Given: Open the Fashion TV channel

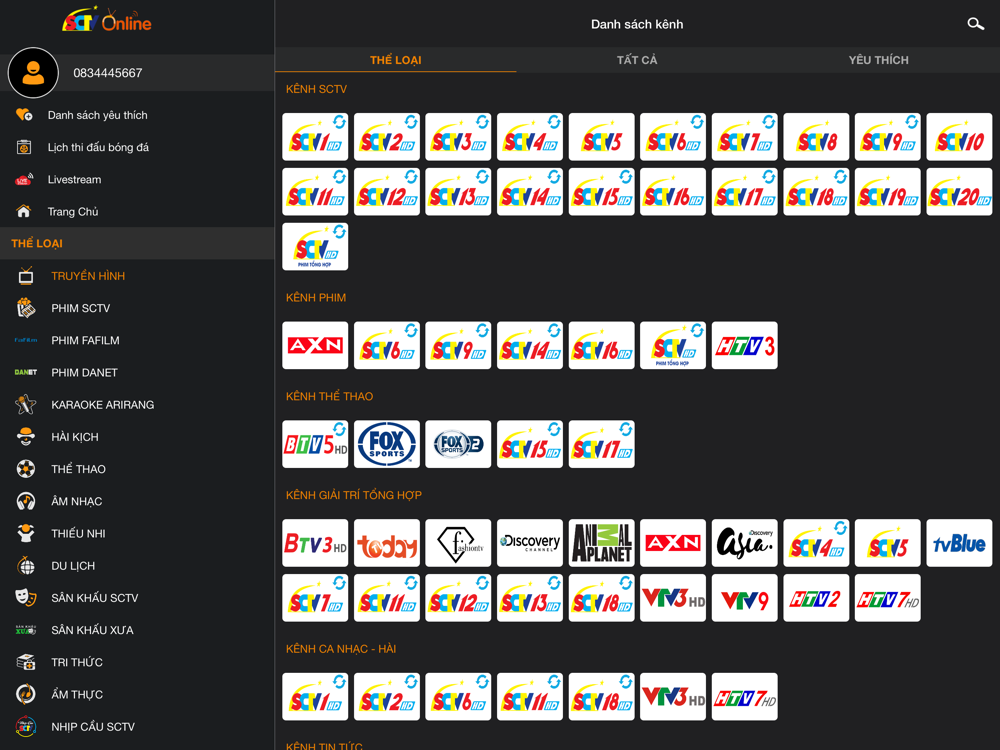Looking at the screenshot, I should [459, 543].
